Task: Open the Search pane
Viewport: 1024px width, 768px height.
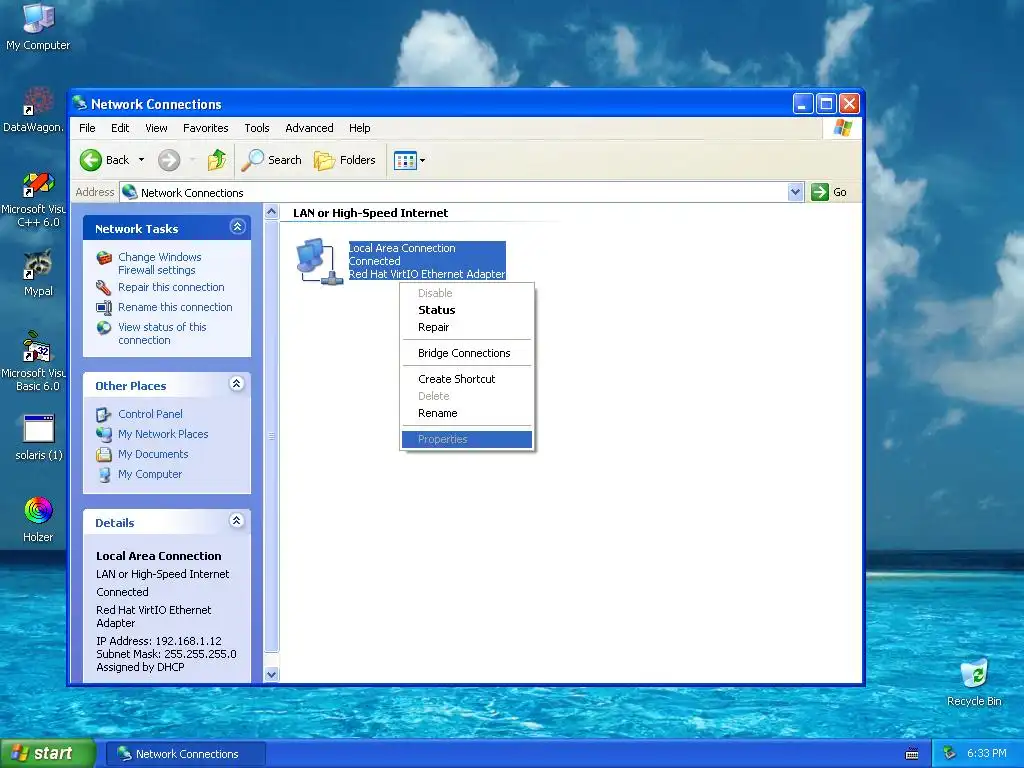Action: click(272, 160)
